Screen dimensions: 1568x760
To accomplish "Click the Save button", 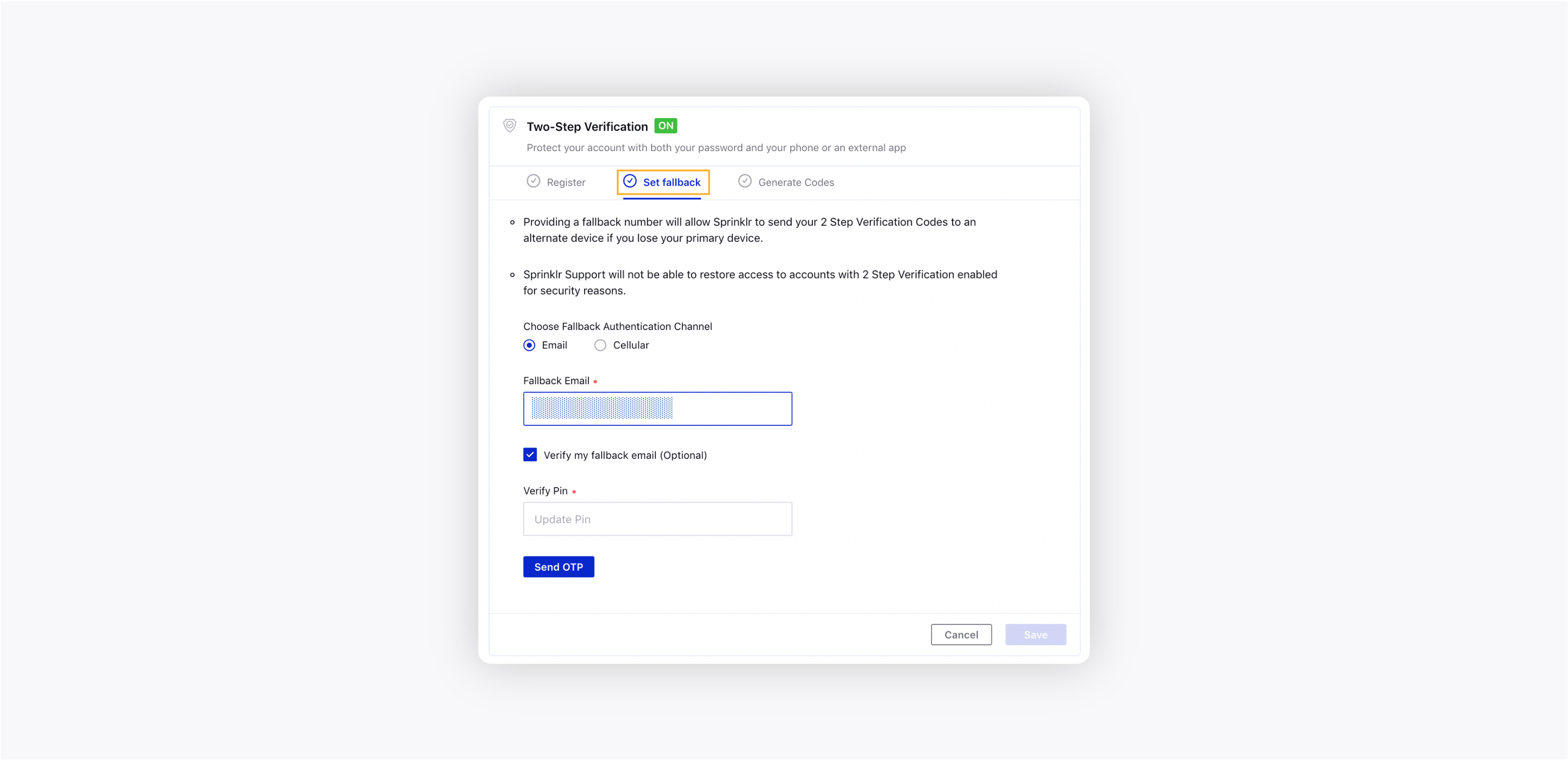I will coord(1035,634).
